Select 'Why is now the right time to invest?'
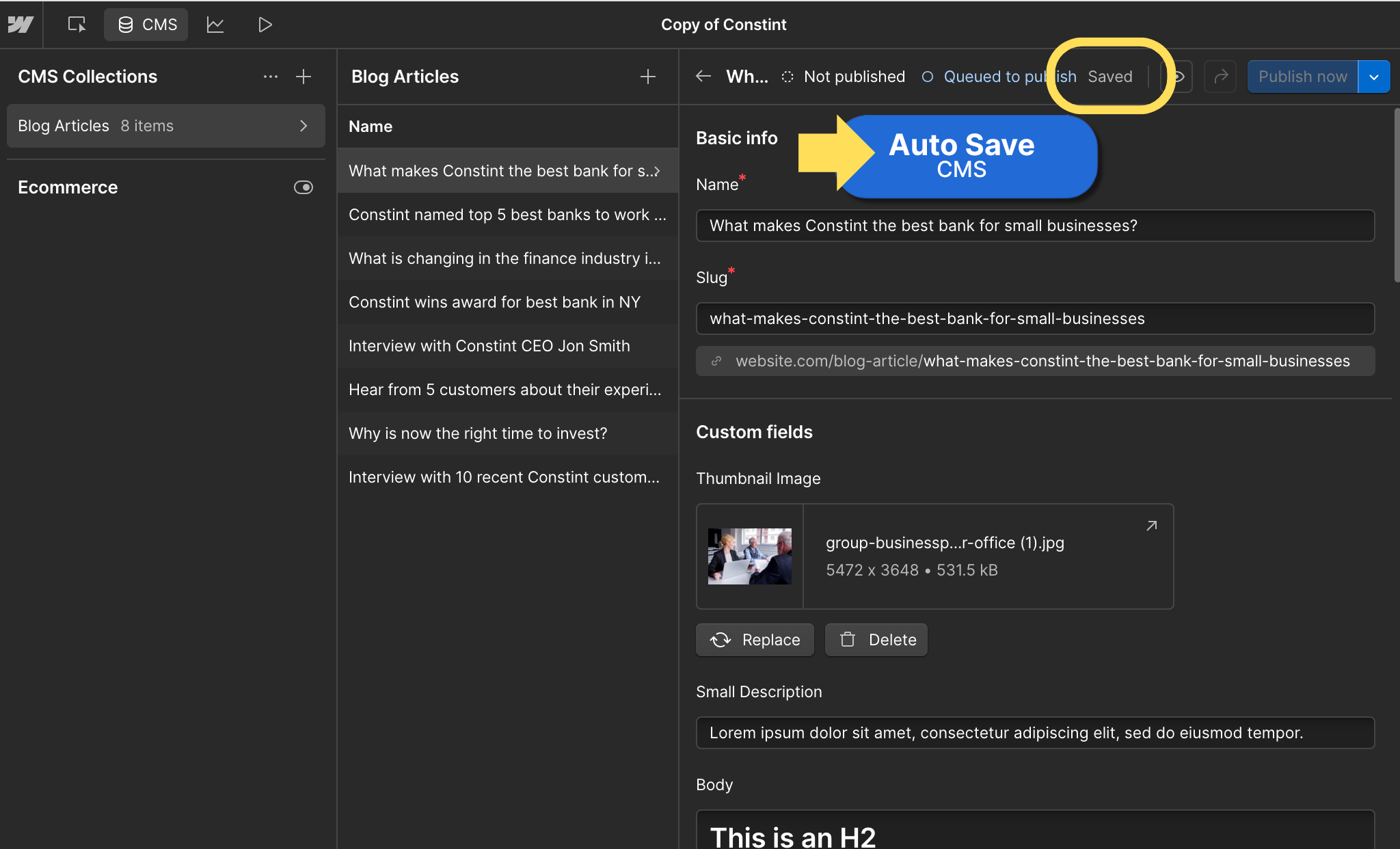The width and height of the screenshot is (1400, 849). click(x=508, y=433)
